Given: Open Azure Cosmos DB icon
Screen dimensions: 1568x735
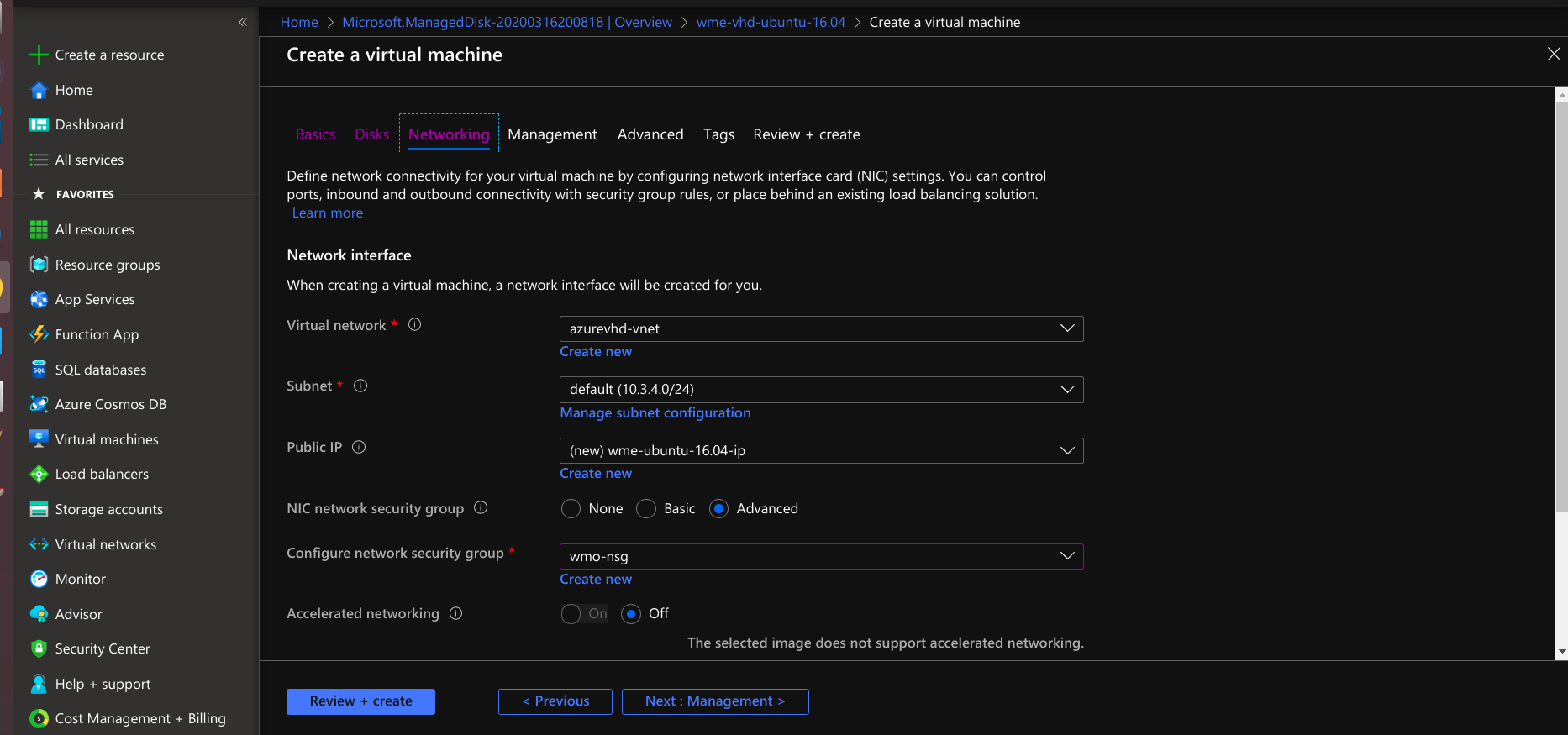Looking at the screenshot, I should 39,404.
